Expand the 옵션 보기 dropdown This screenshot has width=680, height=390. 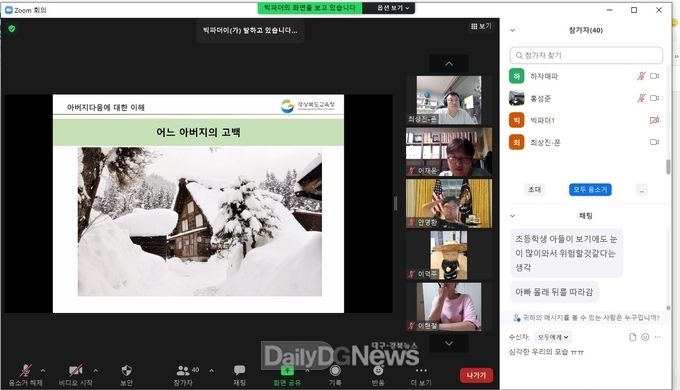[392, 8]
